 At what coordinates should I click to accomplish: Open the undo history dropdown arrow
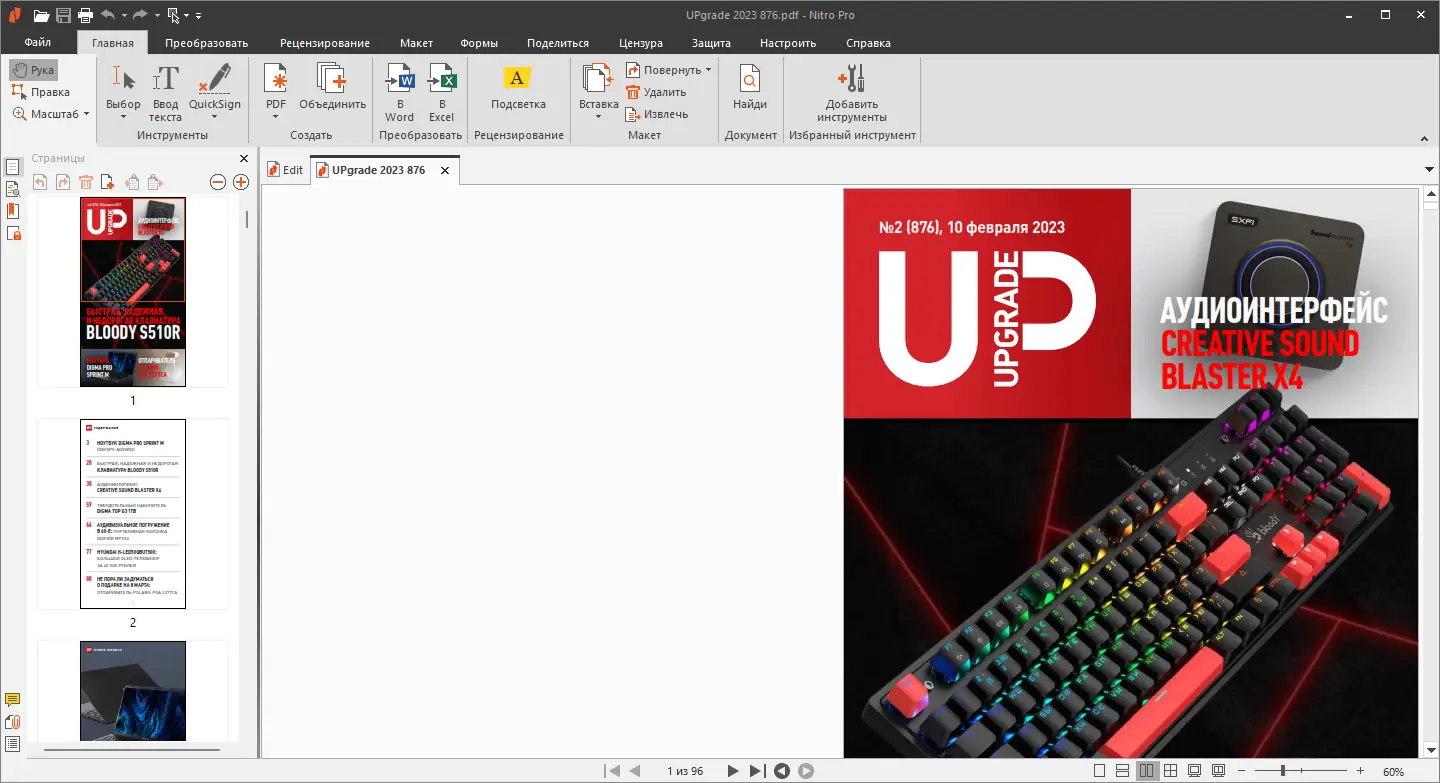123,16
